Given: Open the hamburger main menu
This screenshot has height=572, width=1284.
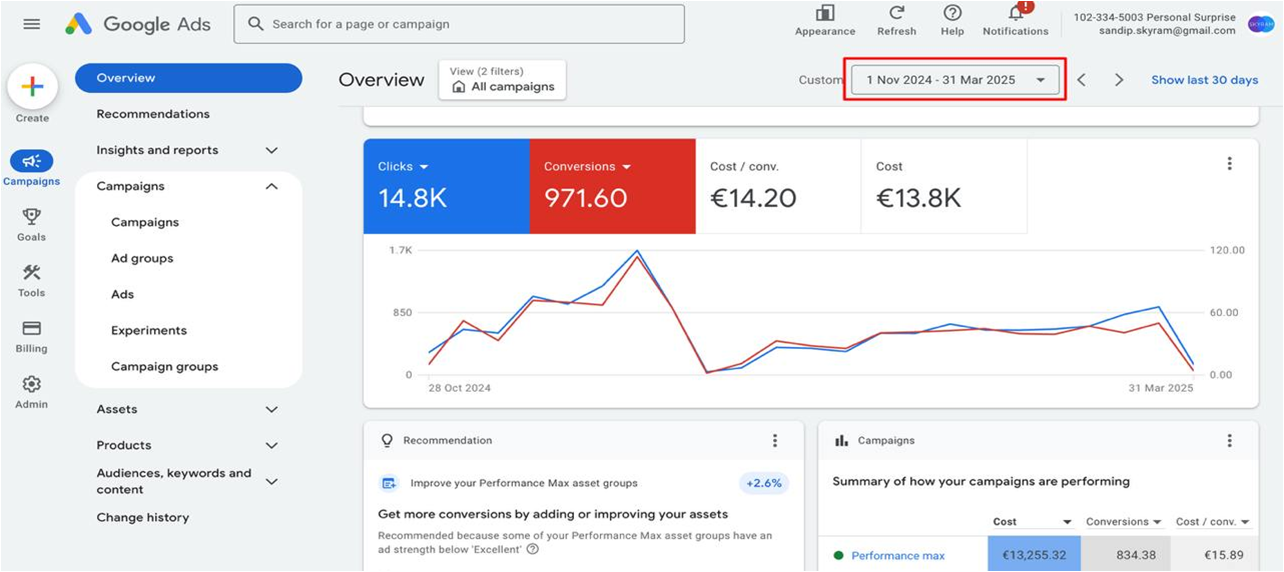Looking at the screenshot, I should point(32,24).
